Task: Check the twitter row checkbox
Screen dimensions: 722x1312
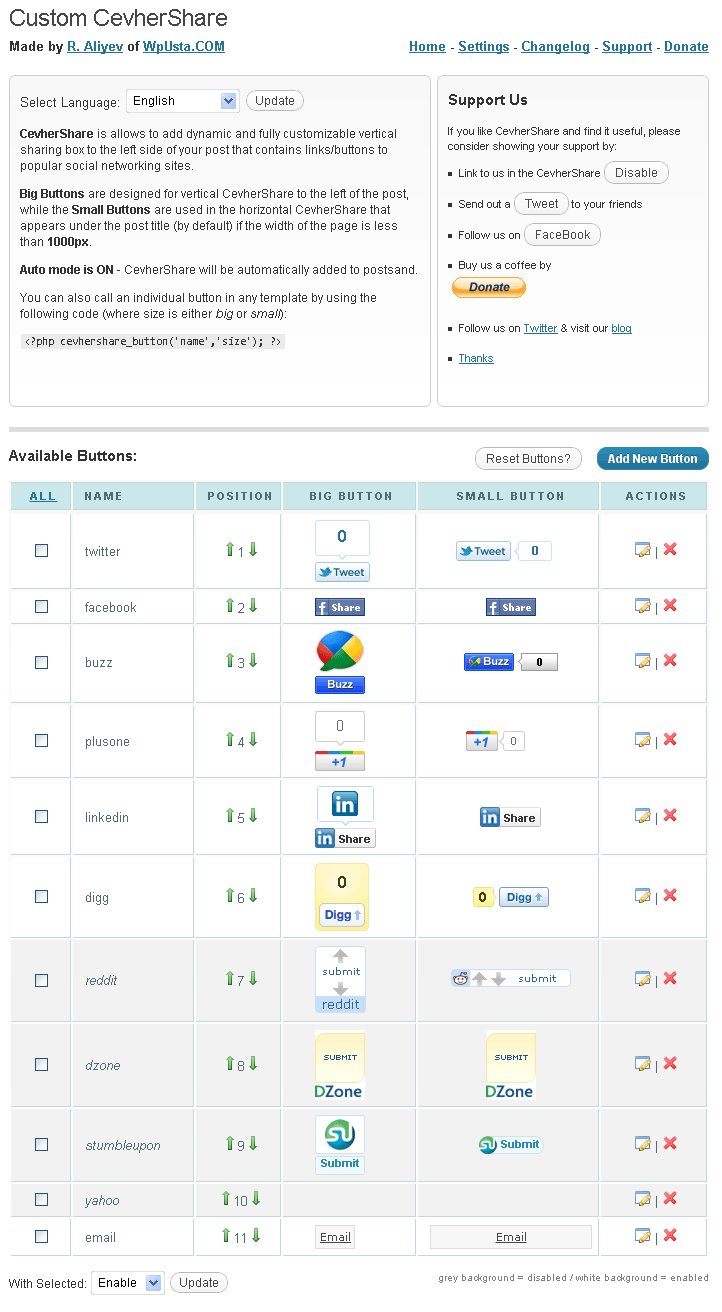Action: [41, 550]
